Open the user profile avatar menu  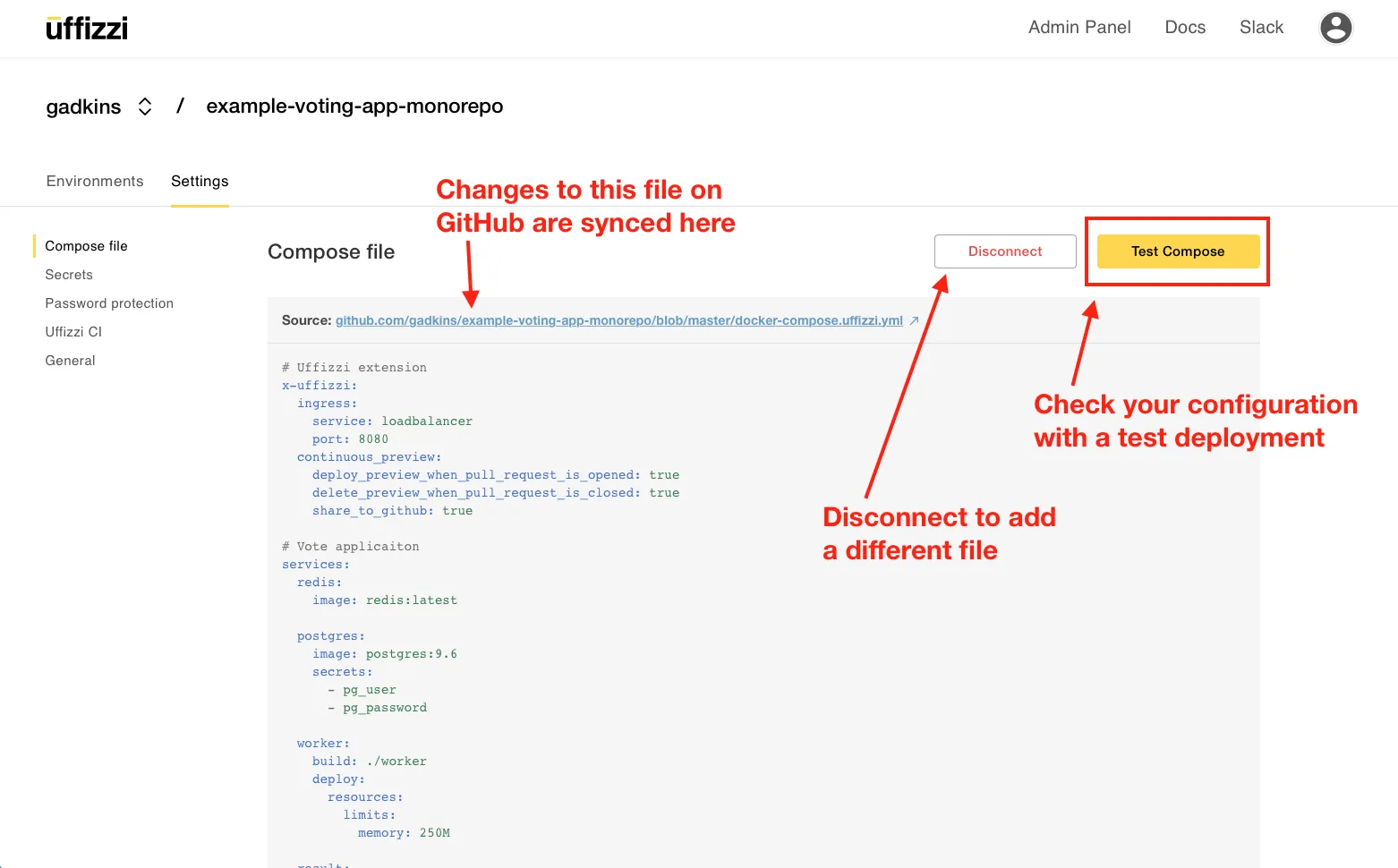point(1335,28)
